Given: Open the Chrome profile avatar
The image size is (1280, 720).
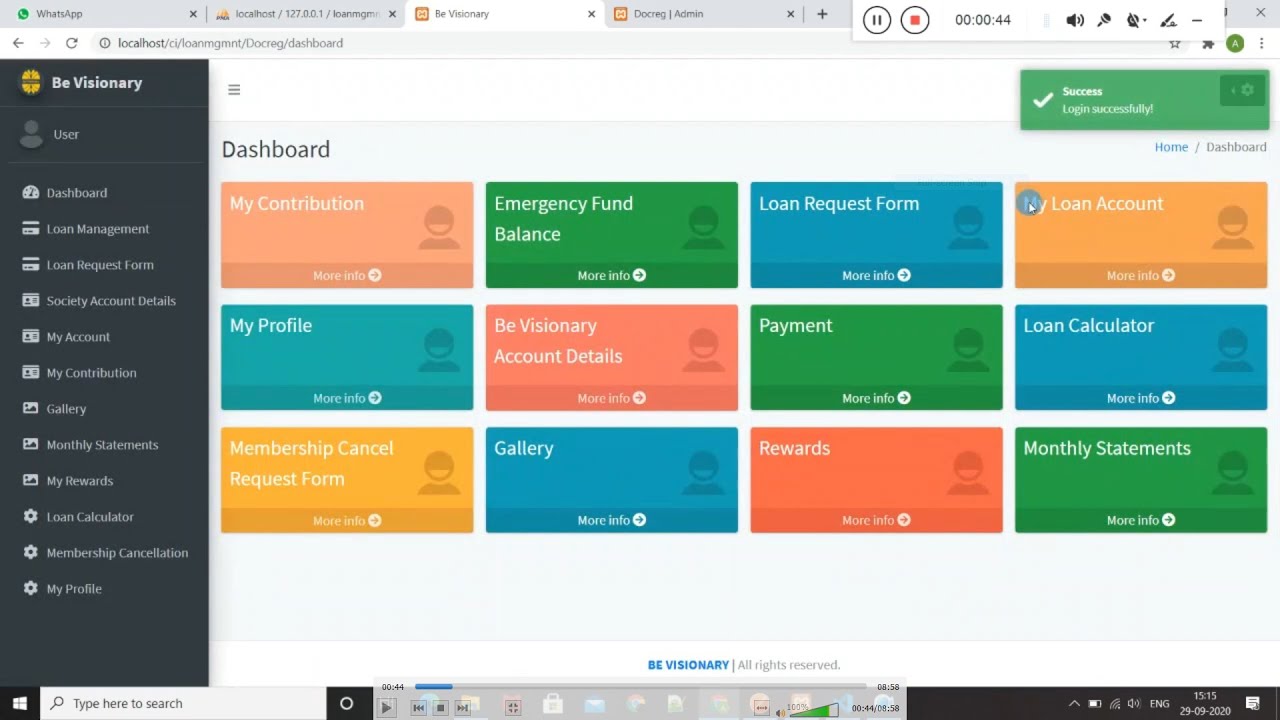Looking at the screenshot, I should (x=1235, y=43).
